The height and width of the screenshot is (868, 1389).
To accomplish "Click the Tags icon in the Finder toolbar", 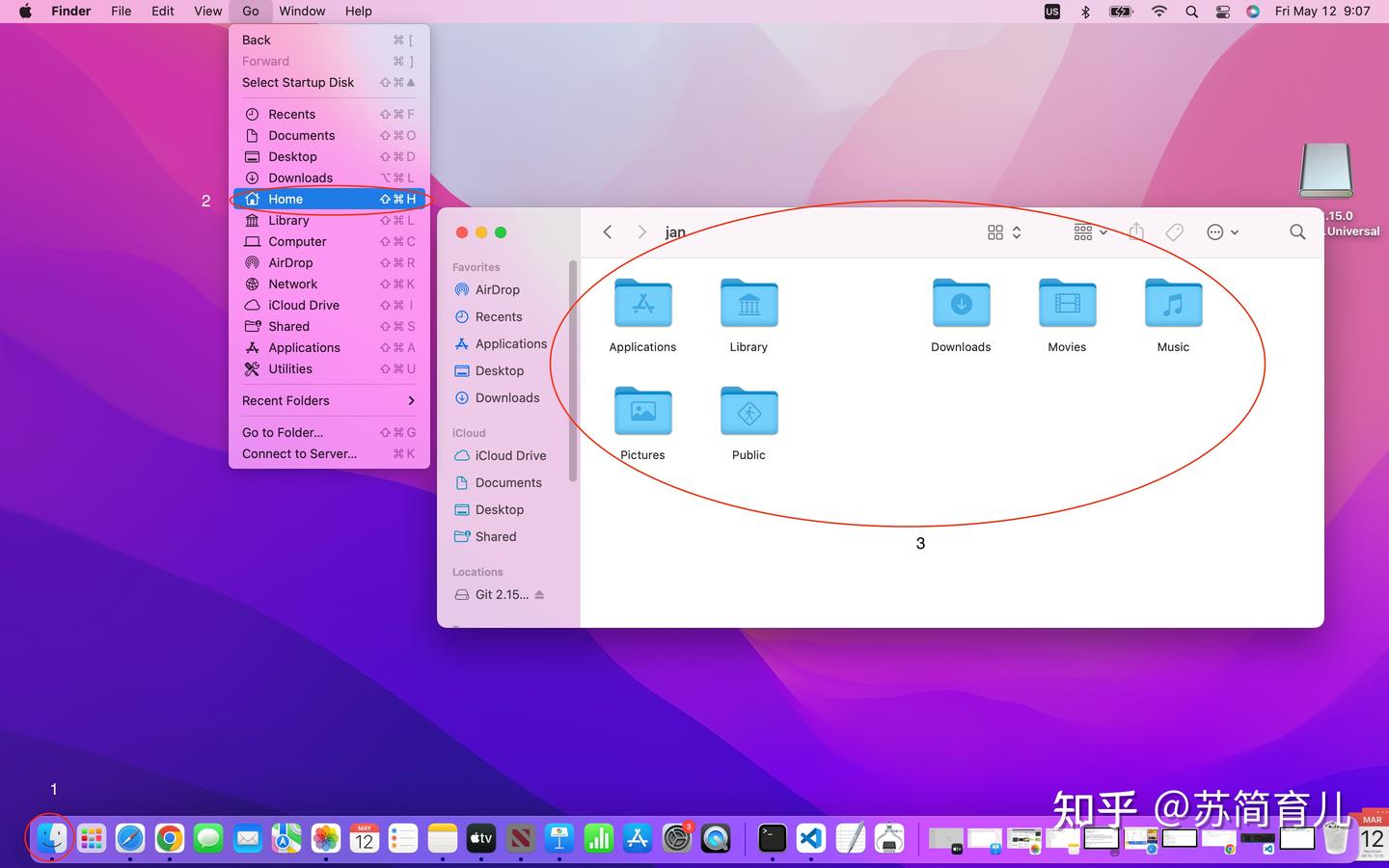I will click(x=1174, y=232).
